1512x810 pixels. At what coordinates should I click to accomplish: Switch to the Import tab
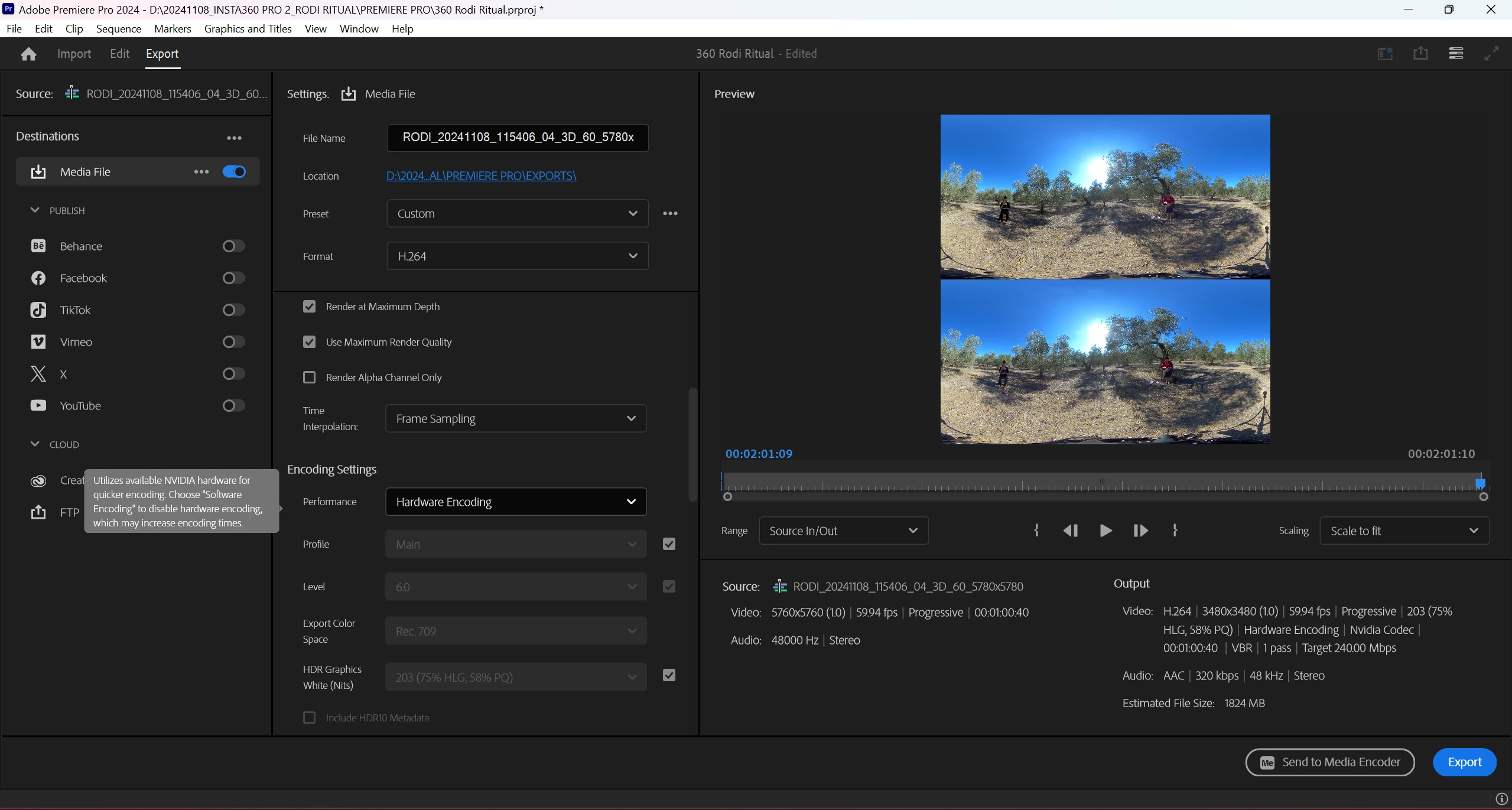(x=74, y=54)
